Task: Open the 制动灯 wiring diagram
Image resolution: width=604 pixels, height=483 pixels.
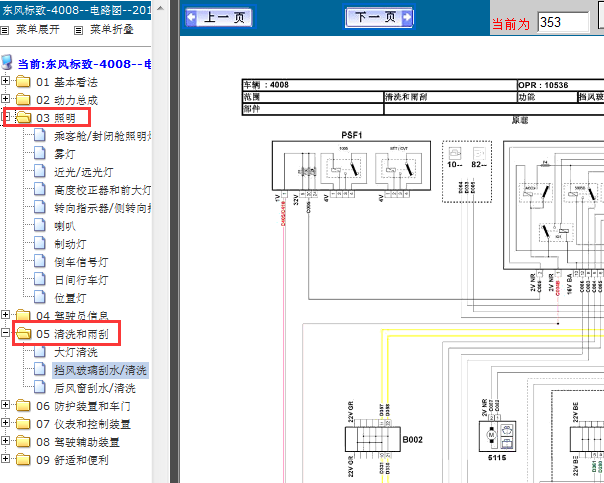Action: click(x=70, y=244)
